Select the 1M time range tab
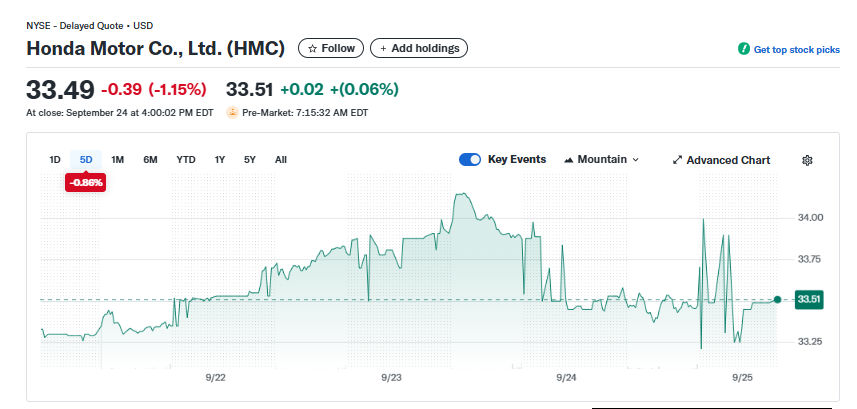Viewport: 857px width, 409px height. coord(118,160)
